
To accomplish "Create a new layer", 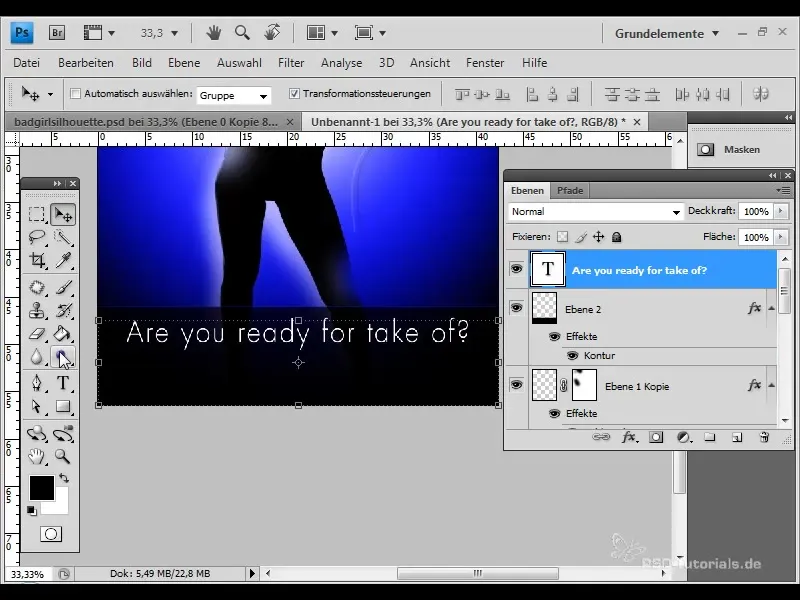I will click(x=737, y=437).
